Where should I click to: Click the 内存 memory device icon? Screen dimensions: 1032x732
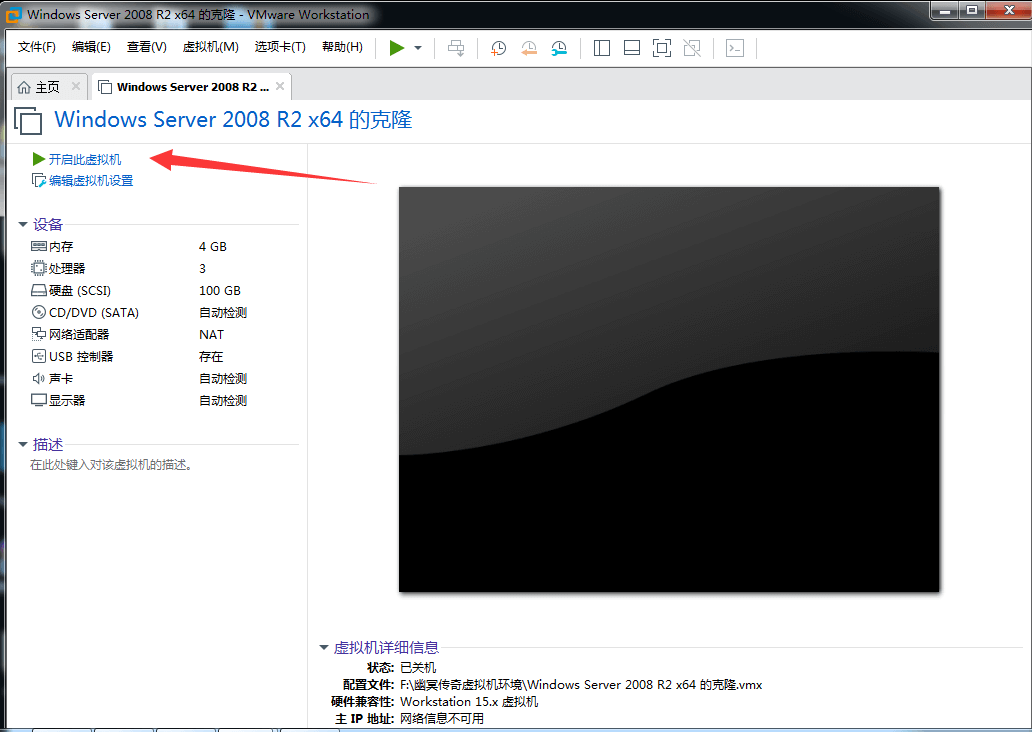(x=39, y=246)
